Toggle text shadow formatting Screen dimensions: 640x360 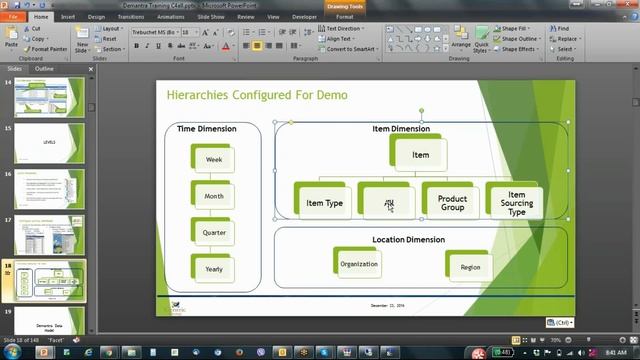click(x=170, y=46)
